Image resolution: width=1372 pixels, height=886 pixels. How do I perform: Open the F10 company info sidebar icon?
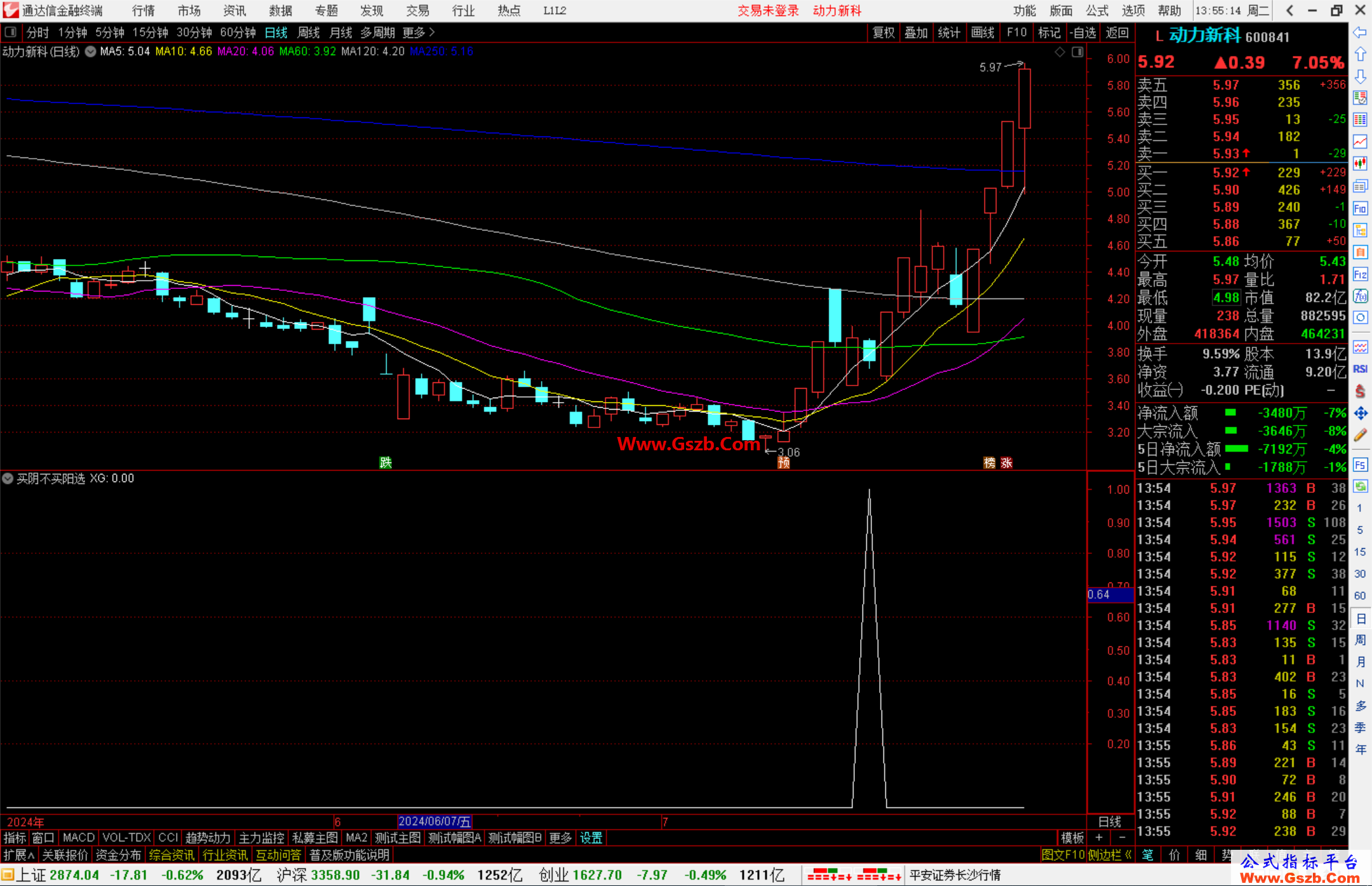tap(1360, 208)
